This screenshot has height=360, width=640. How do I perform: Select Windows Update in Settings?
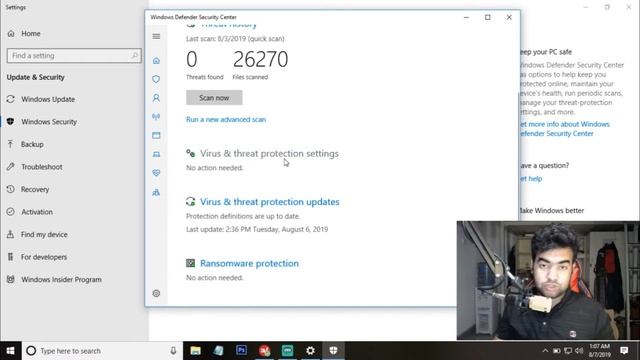[48, 99]
